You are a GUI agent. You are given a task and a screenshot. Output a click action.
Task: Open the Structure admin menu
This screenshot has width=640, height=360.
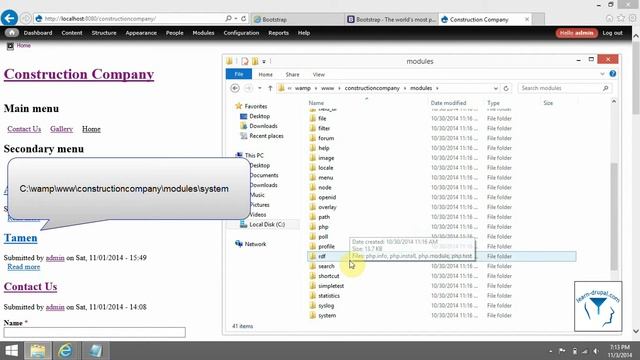point(104,33)
